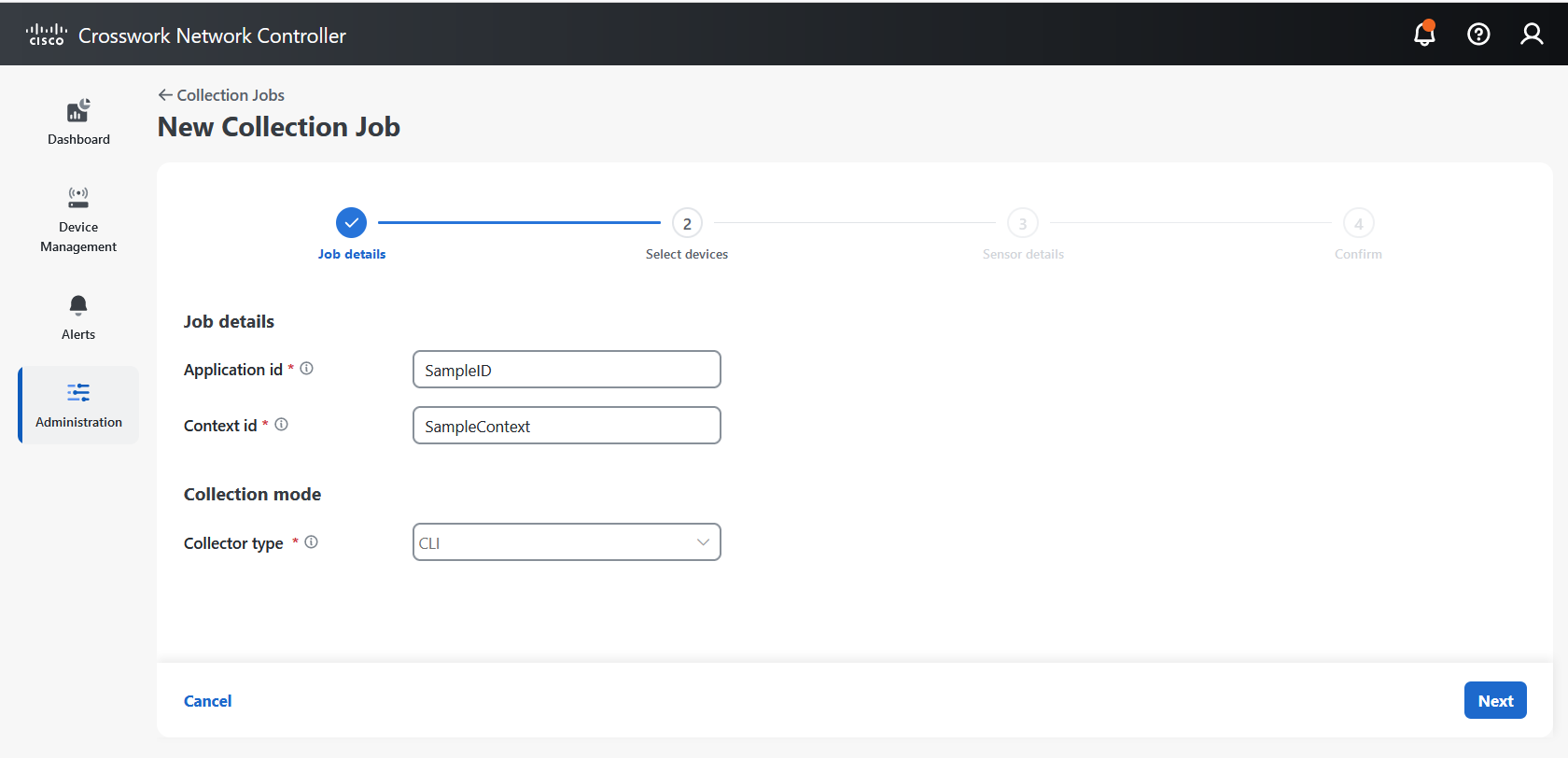Select Administration in the sidebar

click(78, 405)
